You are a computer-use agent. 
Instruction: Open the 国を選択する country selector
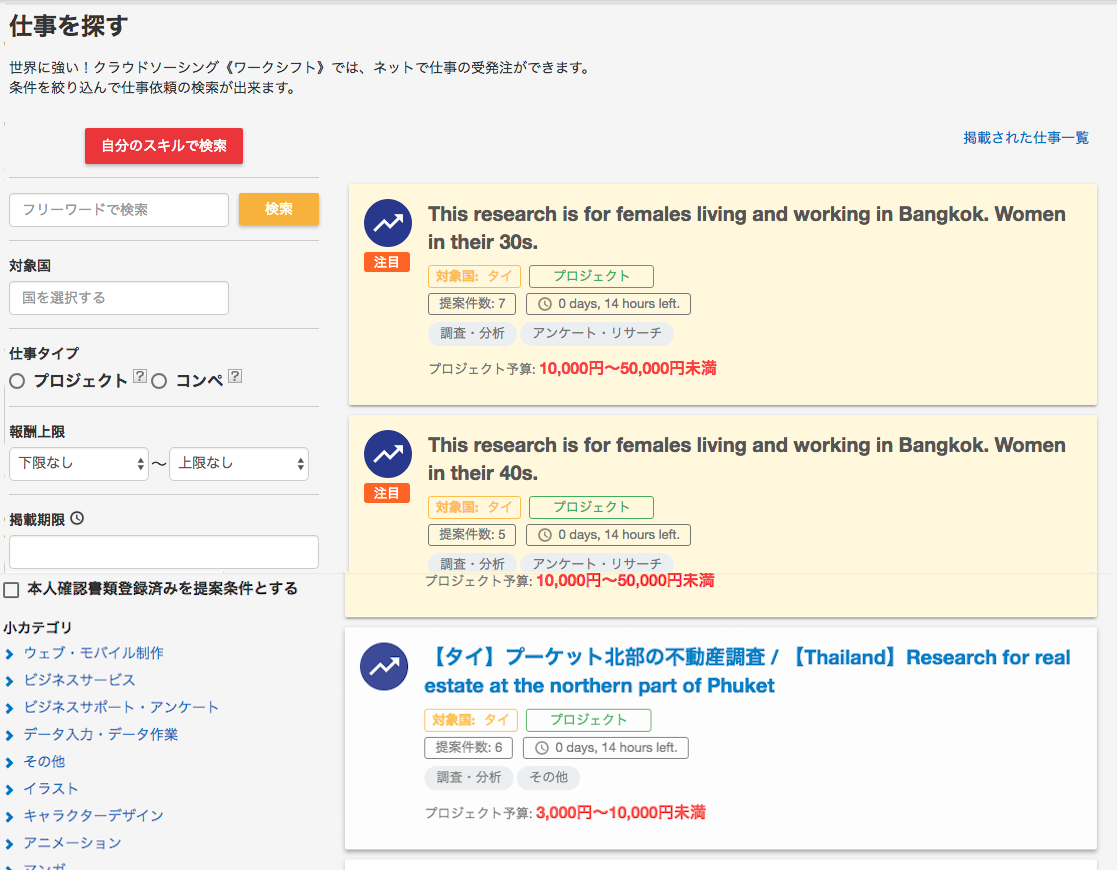[x=119, y=298]
